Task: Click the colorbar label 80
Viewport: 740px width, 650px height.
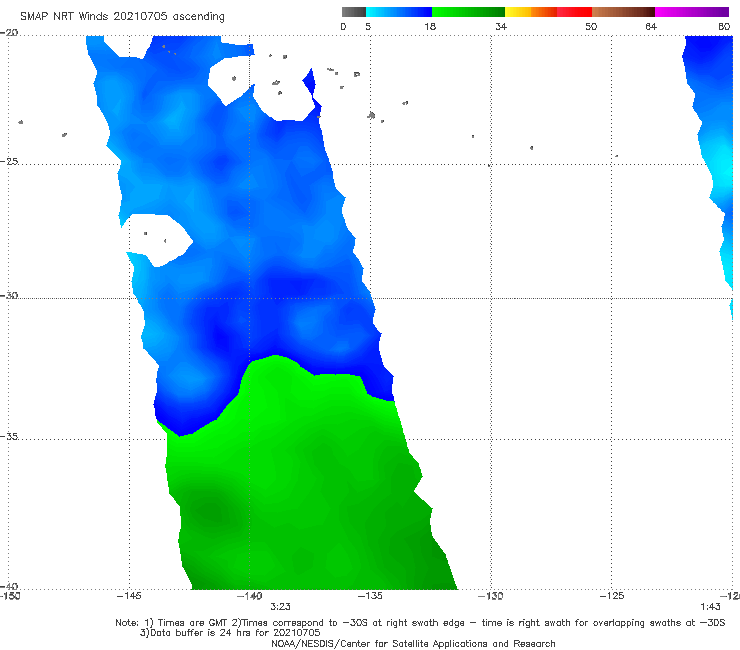Action: click(724, 26)
